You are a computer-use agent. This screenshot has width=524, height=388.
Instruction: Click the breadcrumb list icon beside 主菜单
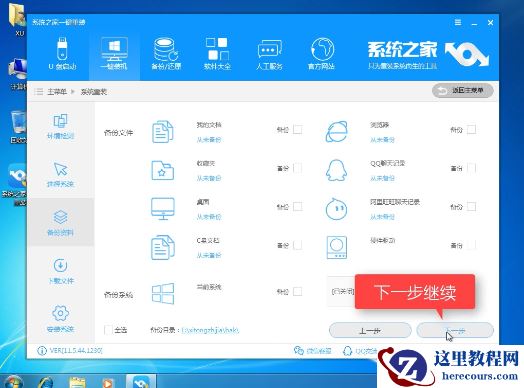click(x=38, y=92)
